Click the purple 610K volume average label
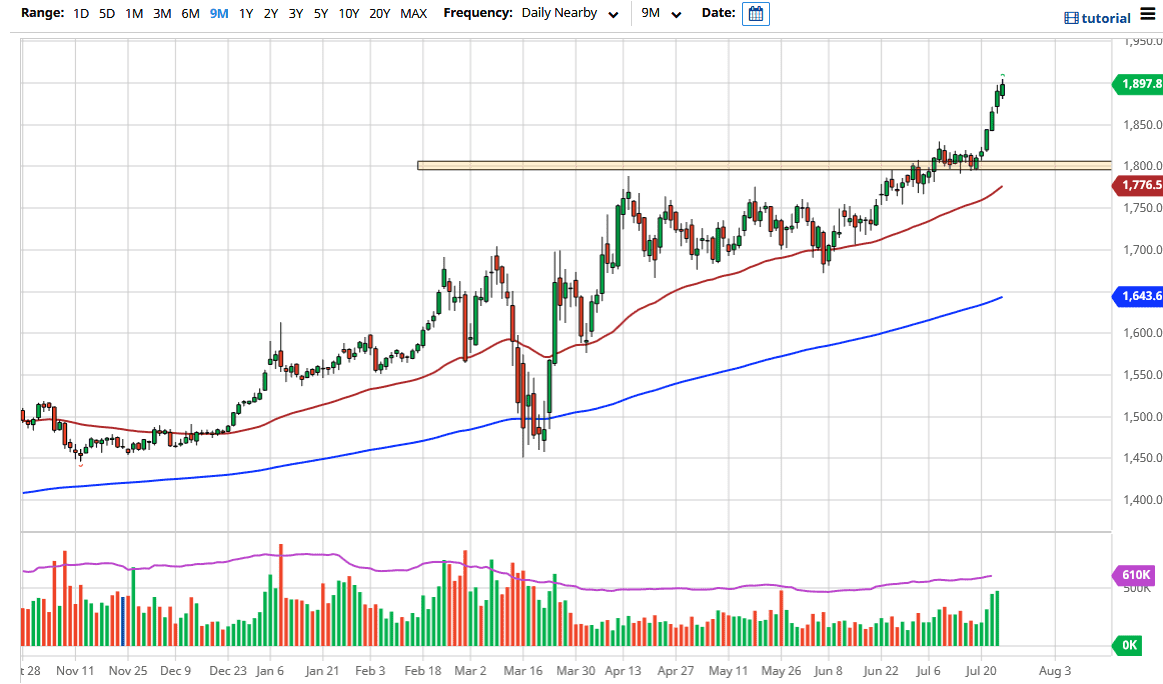1163x684 pixels. click(x=1133, y=575)
